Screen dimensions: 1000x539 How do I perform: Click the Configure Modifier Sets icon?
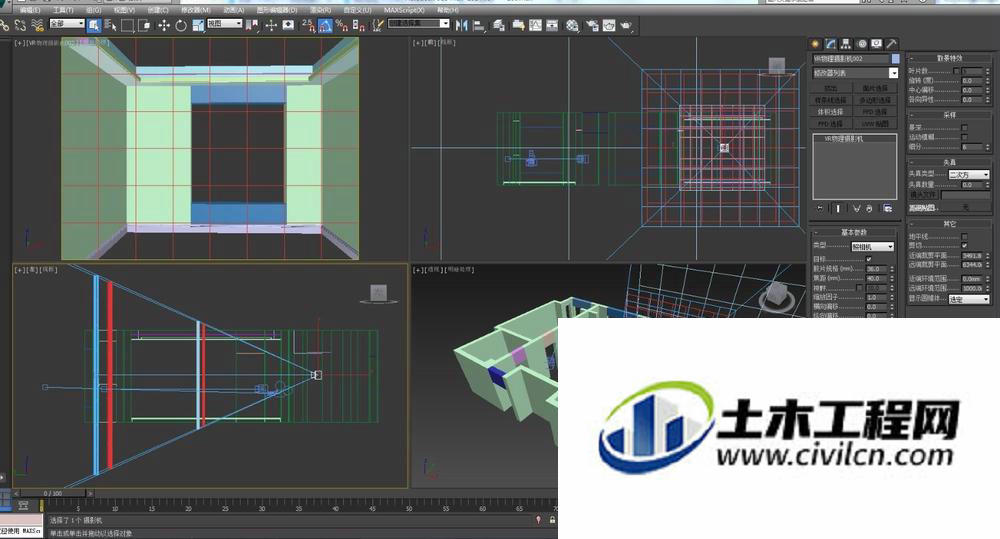[x=888, y=208]
